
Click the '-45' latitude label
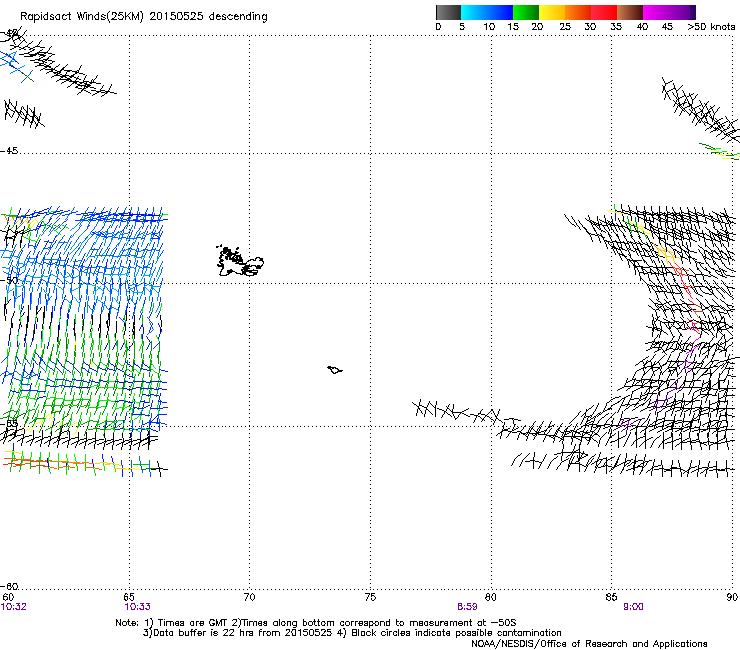(9, 151)
